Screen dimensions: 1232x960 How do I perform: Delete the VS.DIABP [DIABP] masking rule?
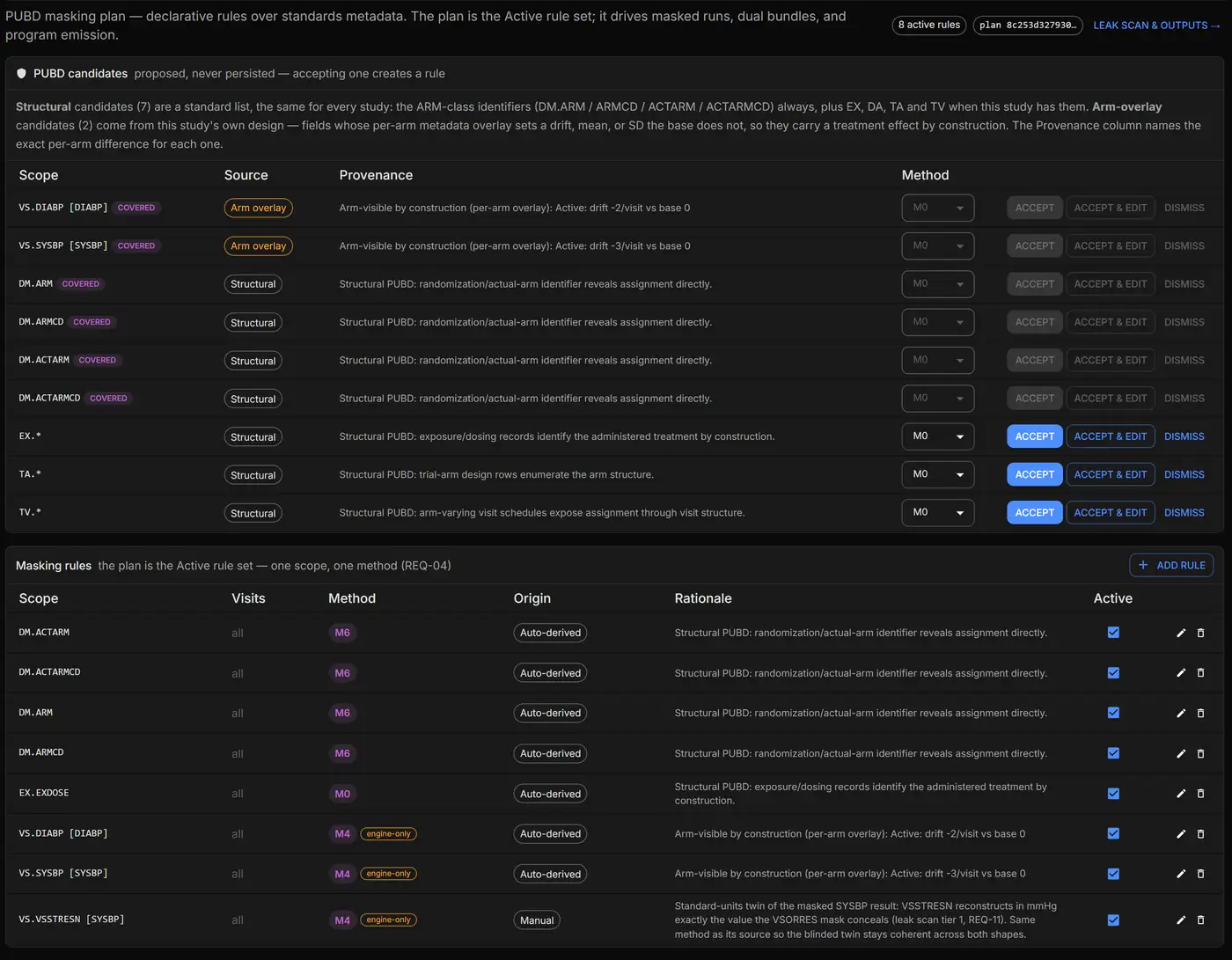(1200, 833)
